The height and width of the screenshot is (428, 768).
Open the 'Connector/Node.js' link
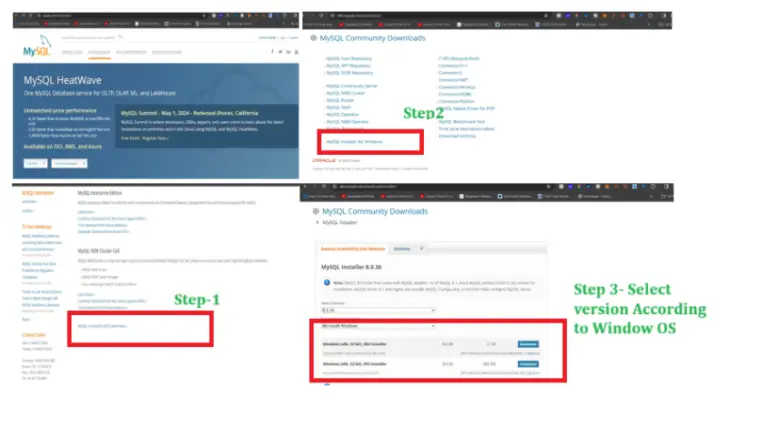point(456,87)
